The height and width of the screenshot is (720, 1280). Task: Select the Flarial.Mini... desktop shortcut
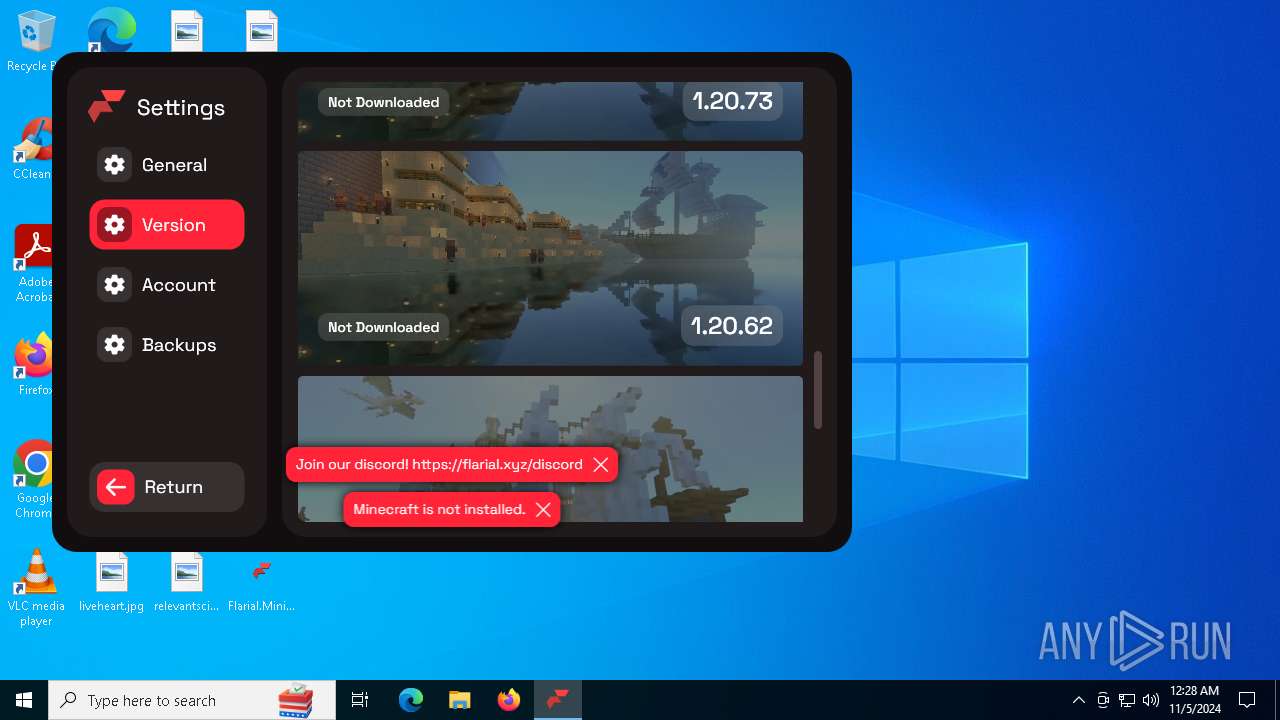pyautogui.click(x=261, y=582)
